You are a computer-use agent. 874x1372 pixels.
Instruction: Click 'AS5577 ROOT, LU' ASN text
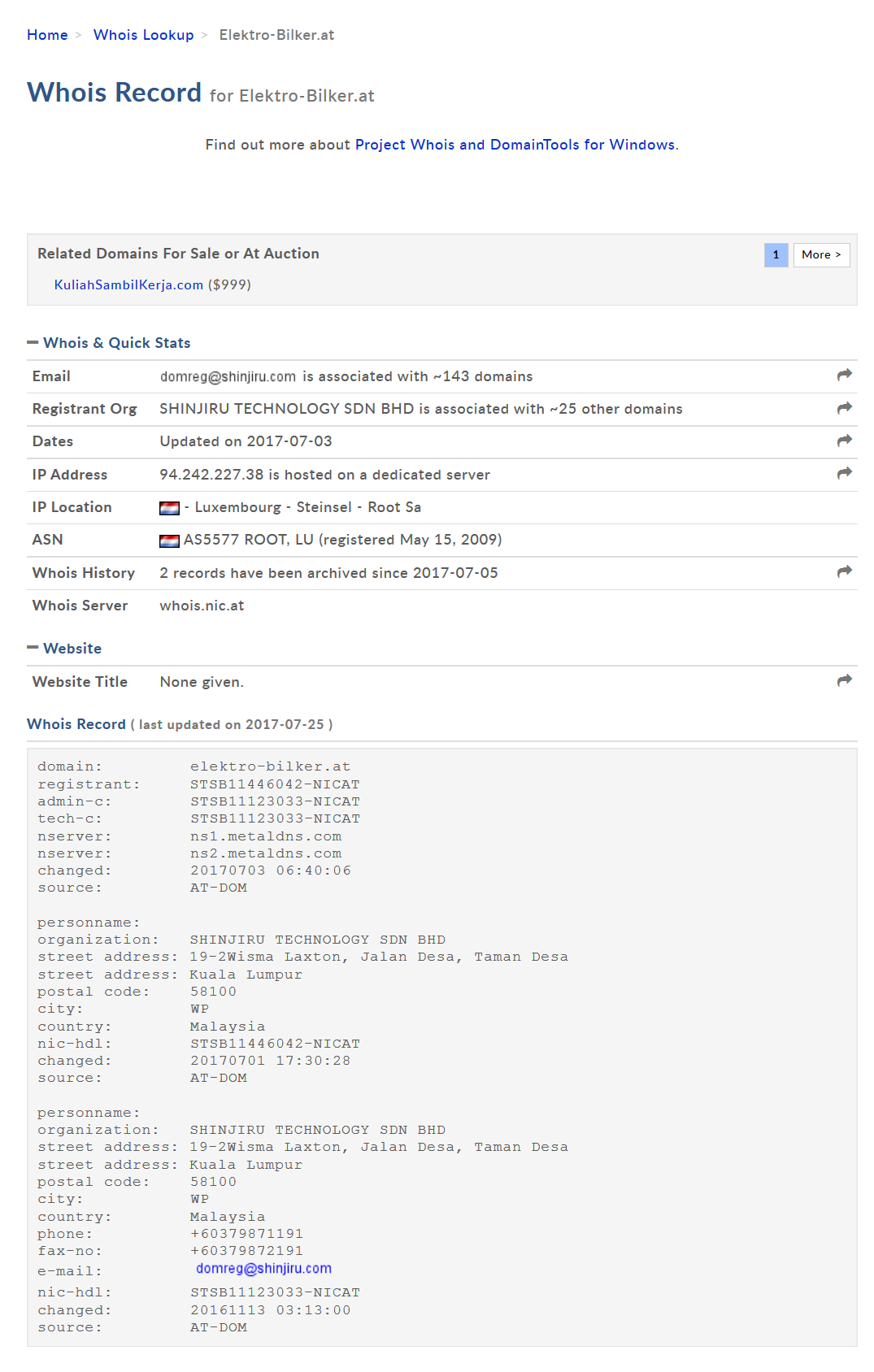click(x=248, y=540)
